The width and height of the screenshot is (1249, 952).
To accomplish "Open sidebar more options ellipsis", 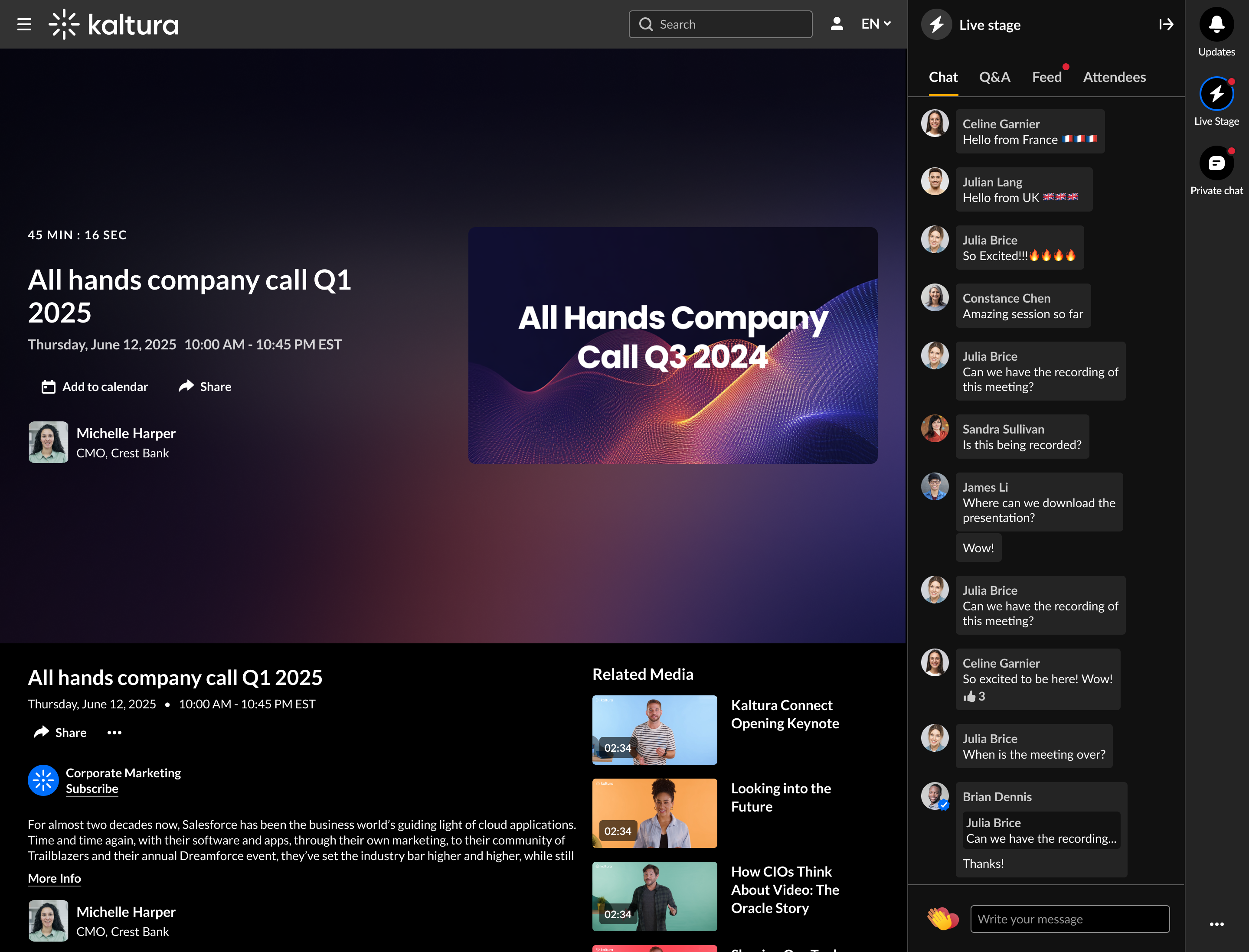I will 1216,924.
